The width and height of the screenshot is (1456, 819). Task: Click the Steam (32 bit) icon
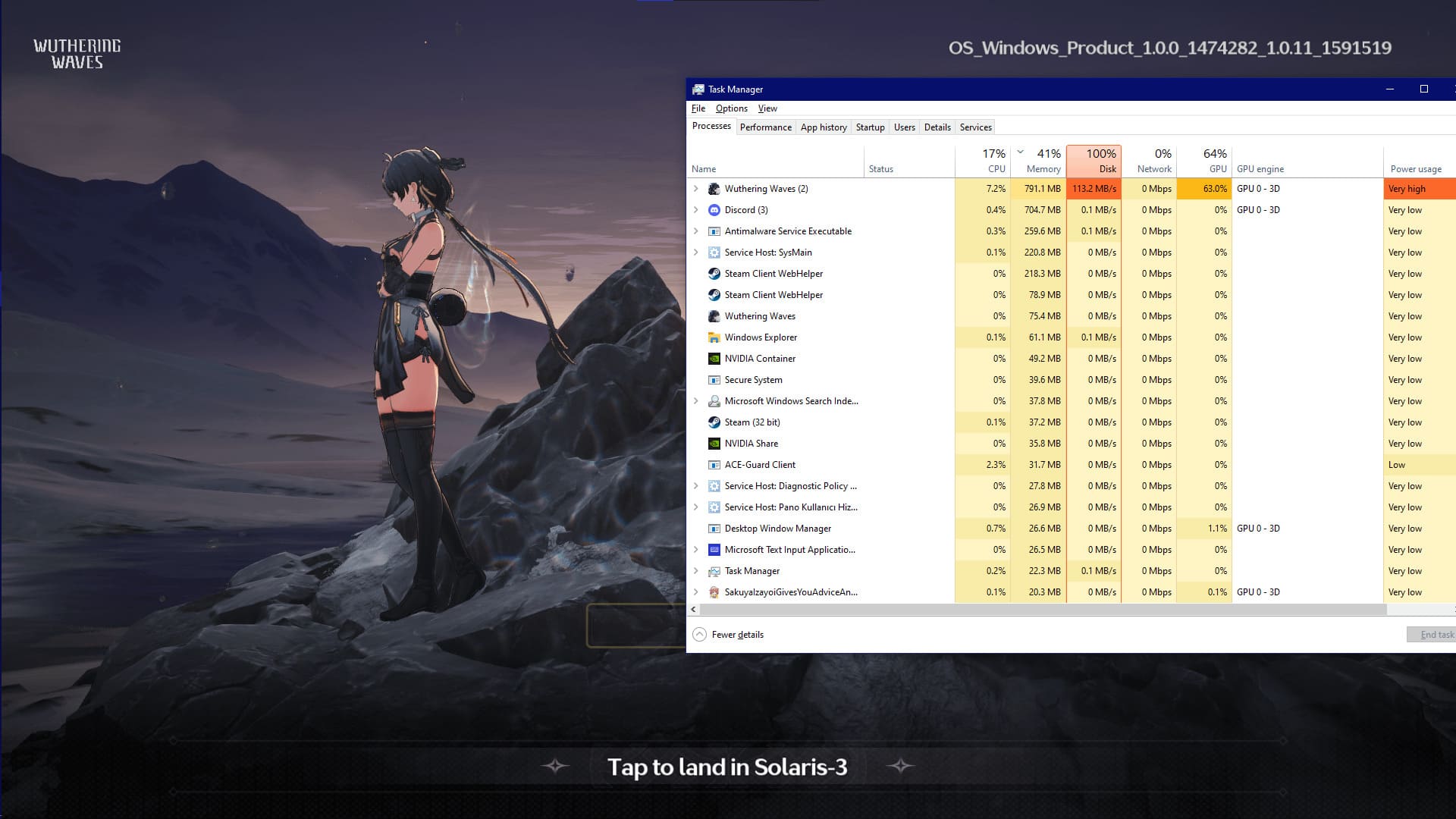coord(714,422)
